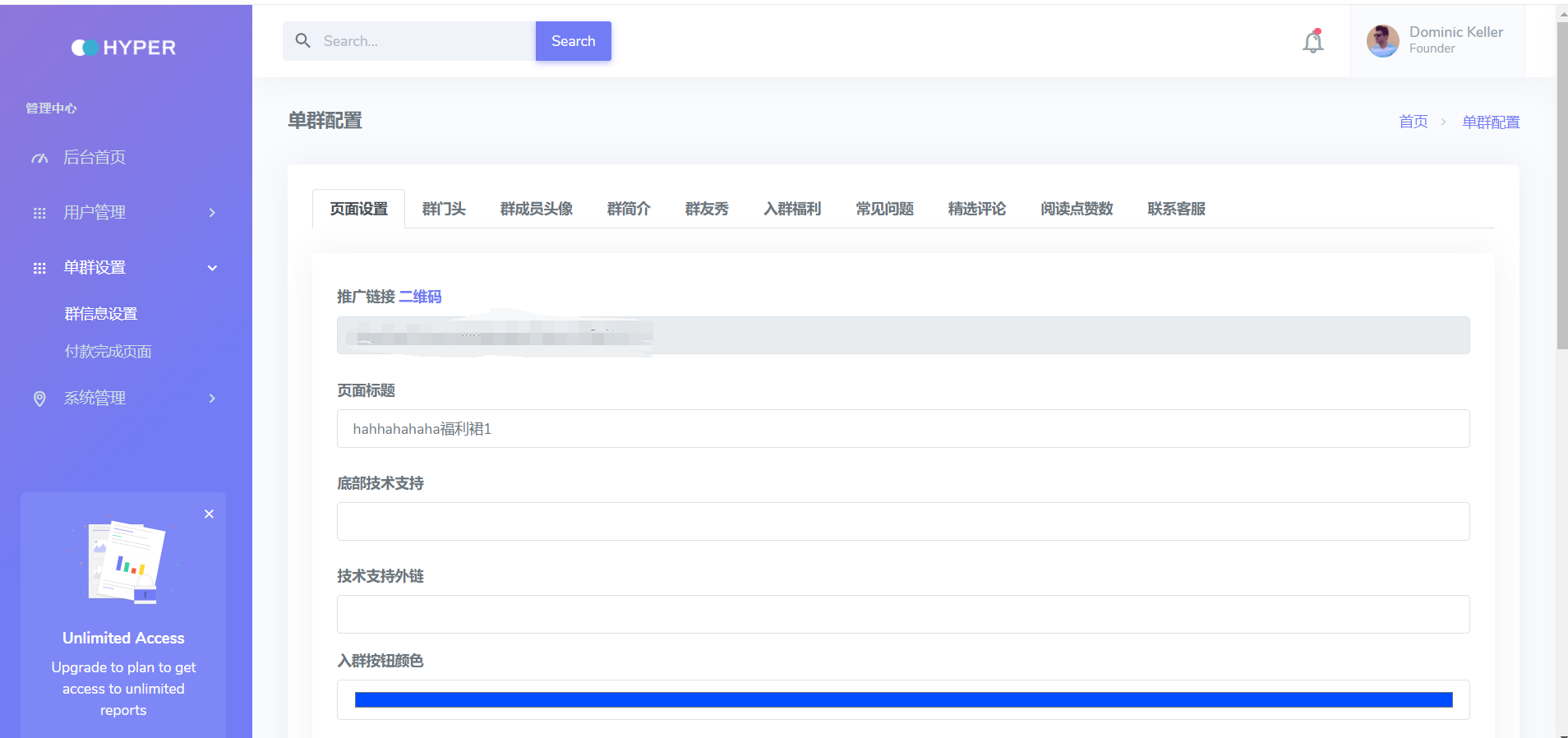
Task: Click the notification bell icon
Action: point(1312,42)
